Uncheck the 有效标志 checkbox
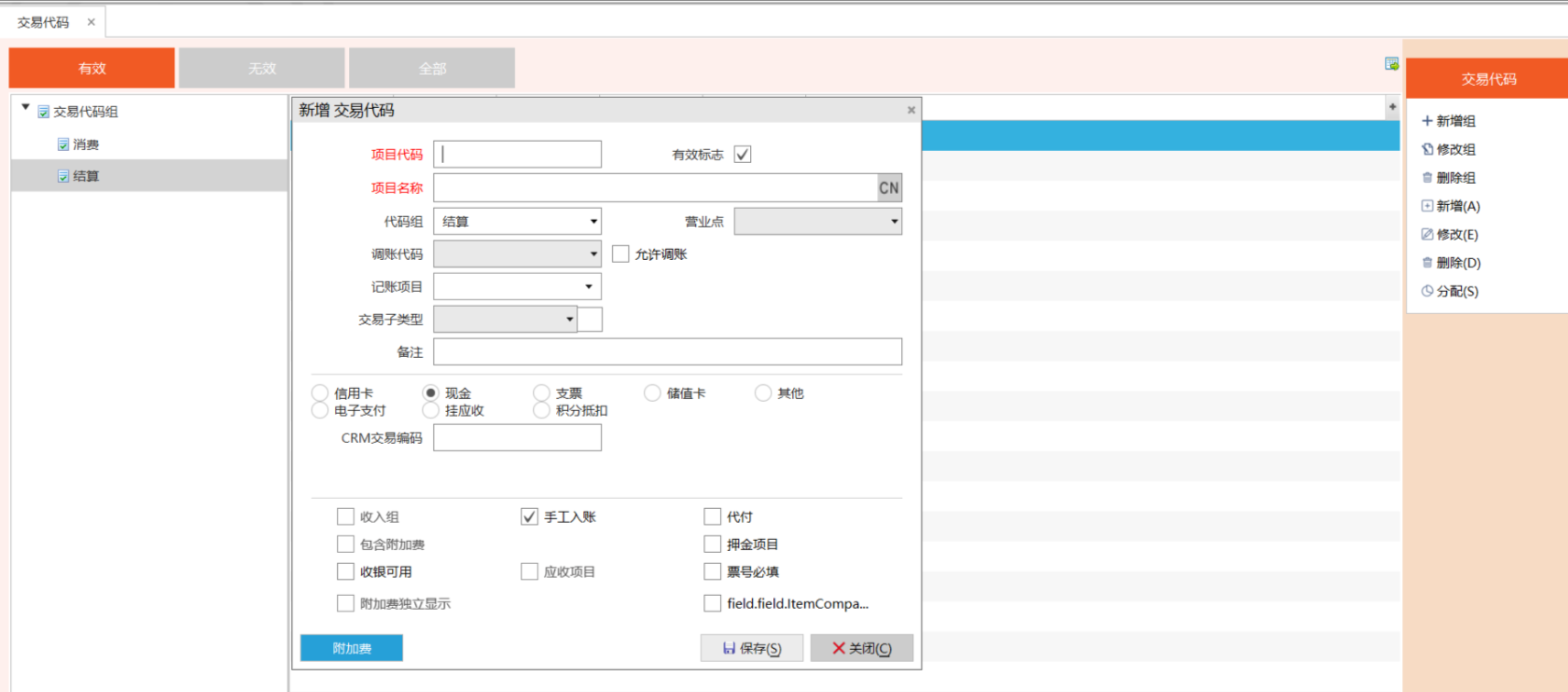 point(743,155)
